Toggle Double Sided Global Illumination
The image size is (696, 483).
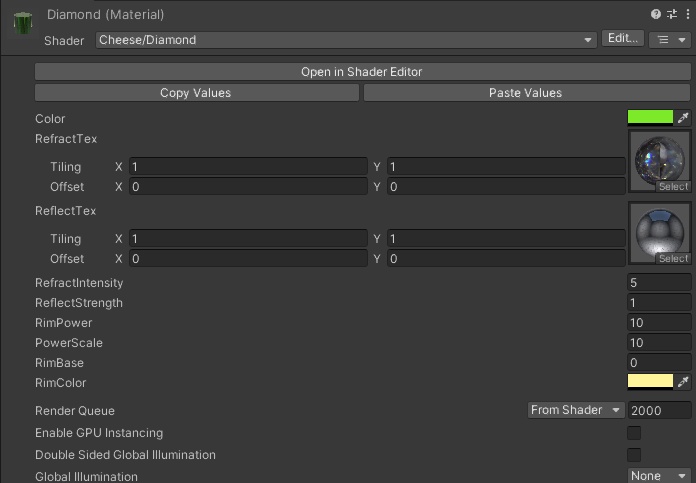(634, 455)
